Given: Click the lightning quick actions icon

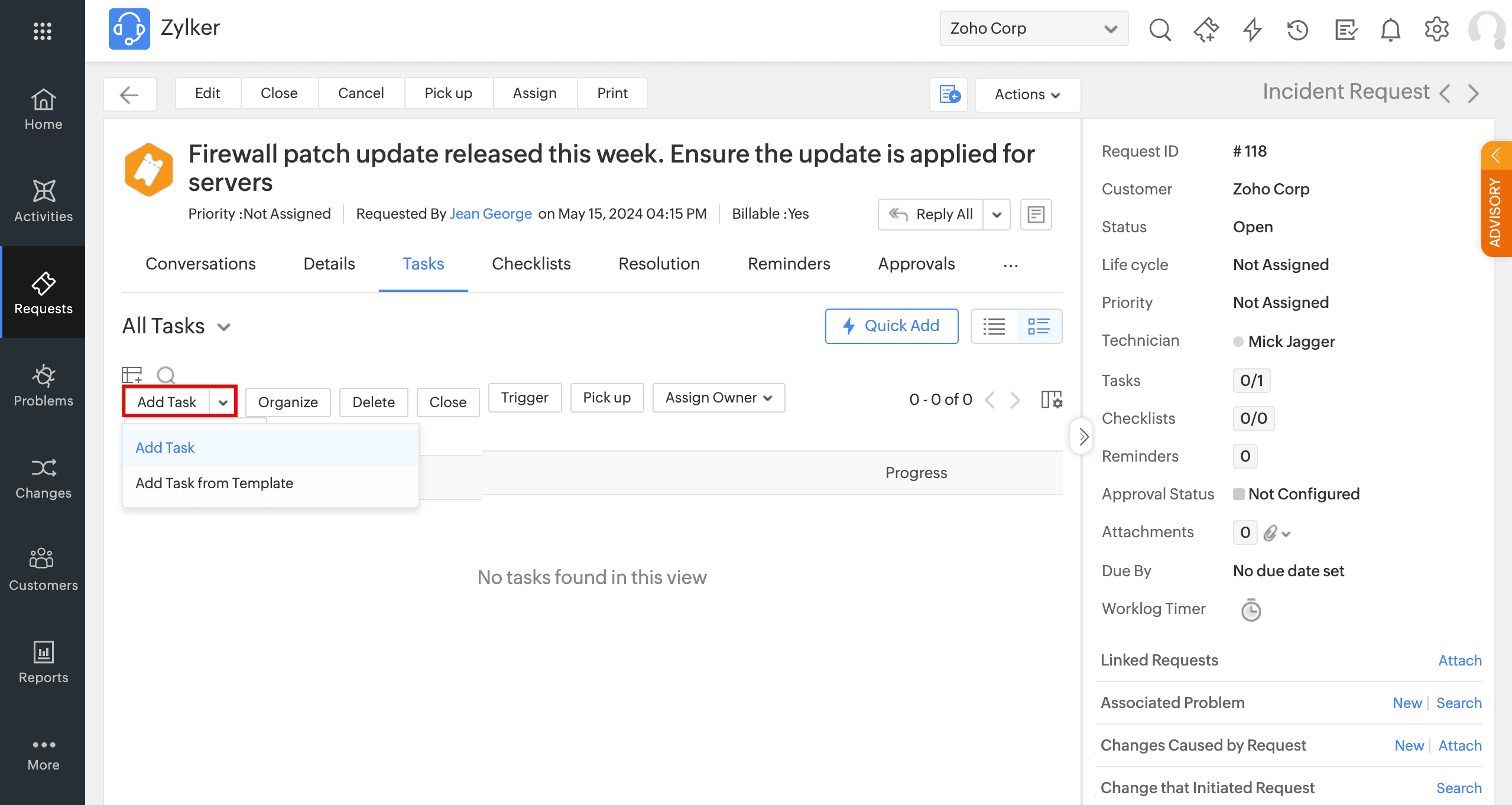Looking at the screenshot, I should [x=1252, y=29].
